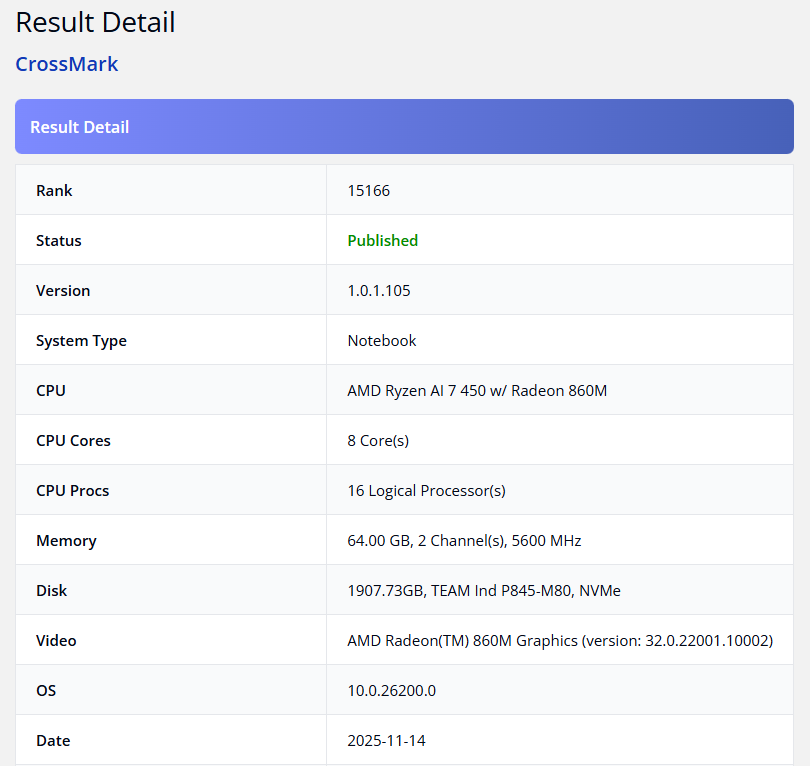The height and width of the screenshot is (766, 810).
Task: Select the 64.00 GB memory value
Action: (x=464, y=540)
